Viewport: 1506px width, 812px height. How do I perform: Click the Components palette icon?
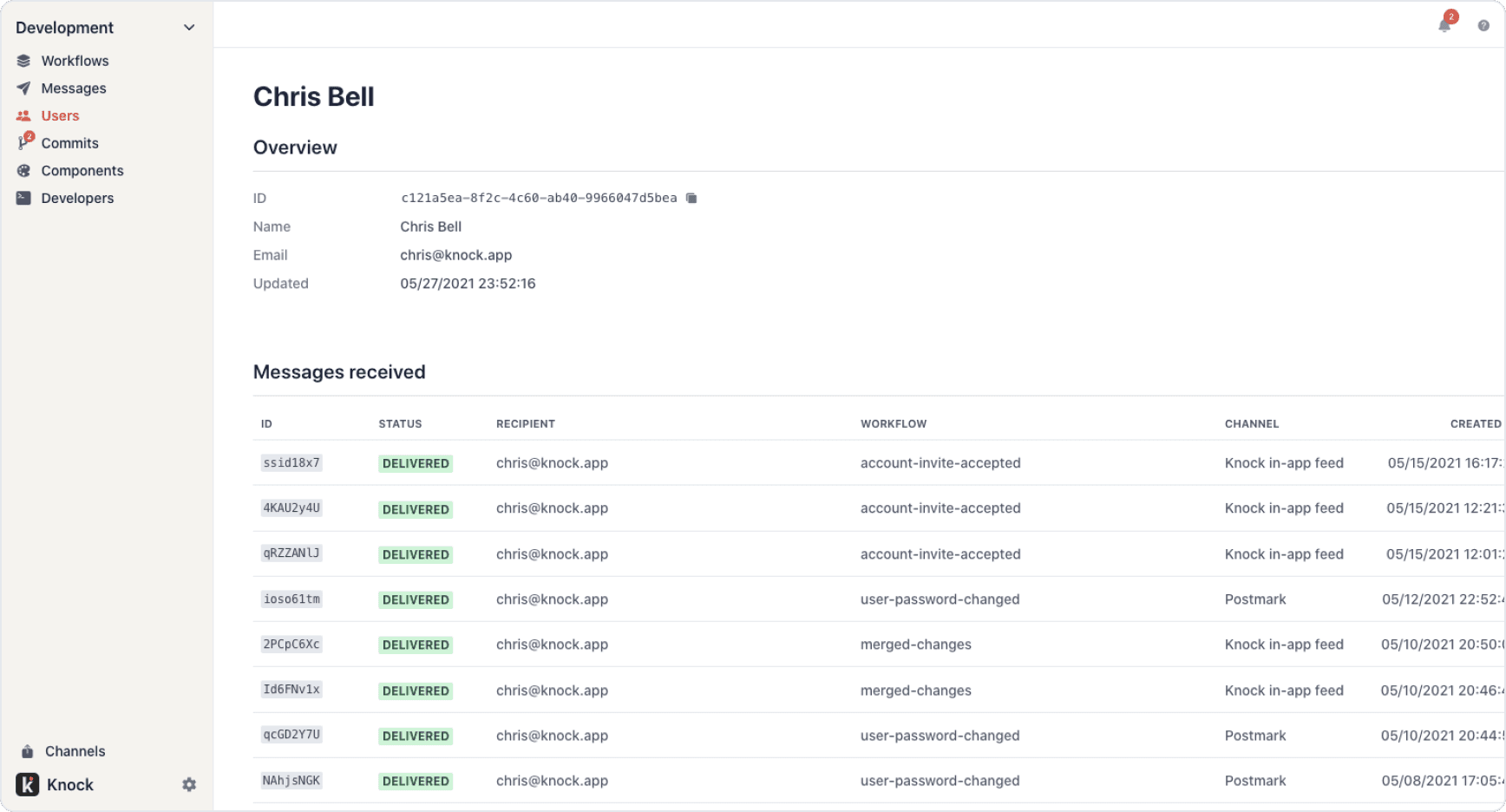tap(23, 171)
